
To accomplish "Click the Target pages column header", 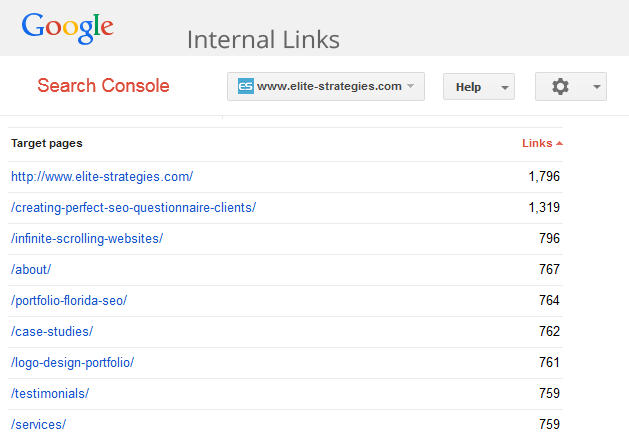I will pyautogui.click(x=47, y=144).
